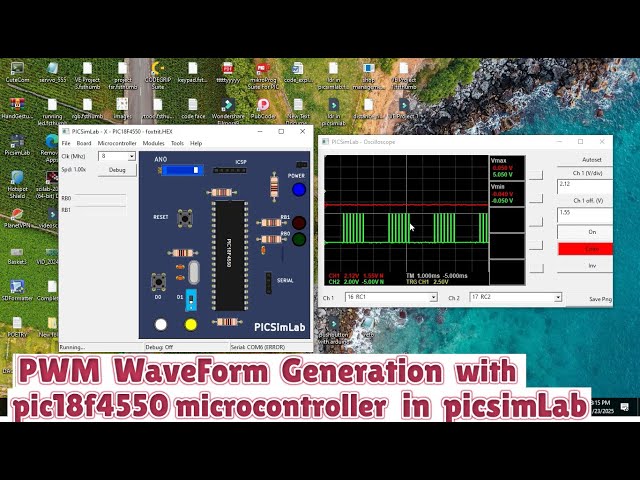This screenshot has width=640, height=480.
Task: Open the code face desktop file
Action: [x=193, y=109]
